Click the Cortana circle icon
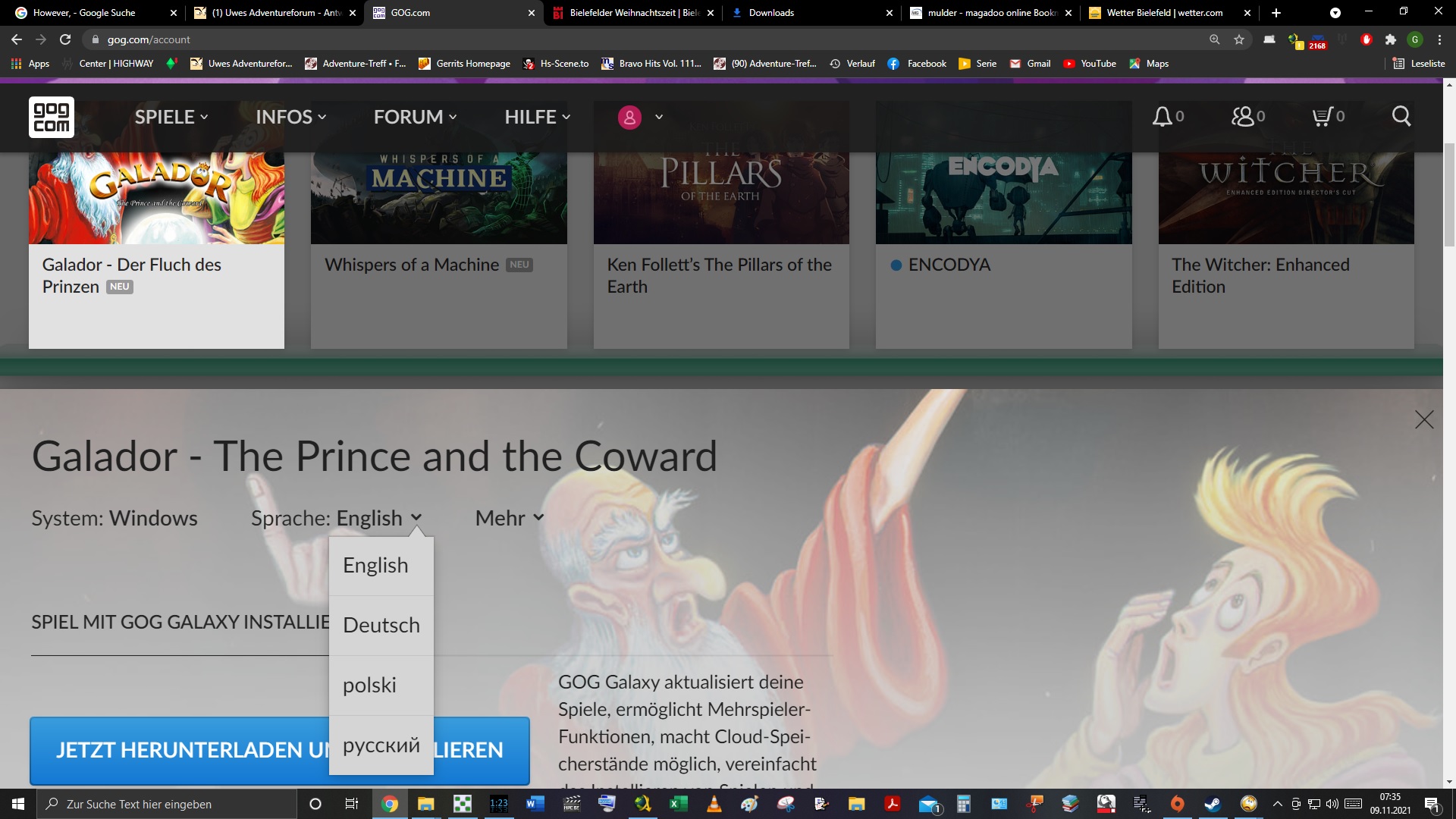This screenshot has width=1456, height=819. click(315, 804)
